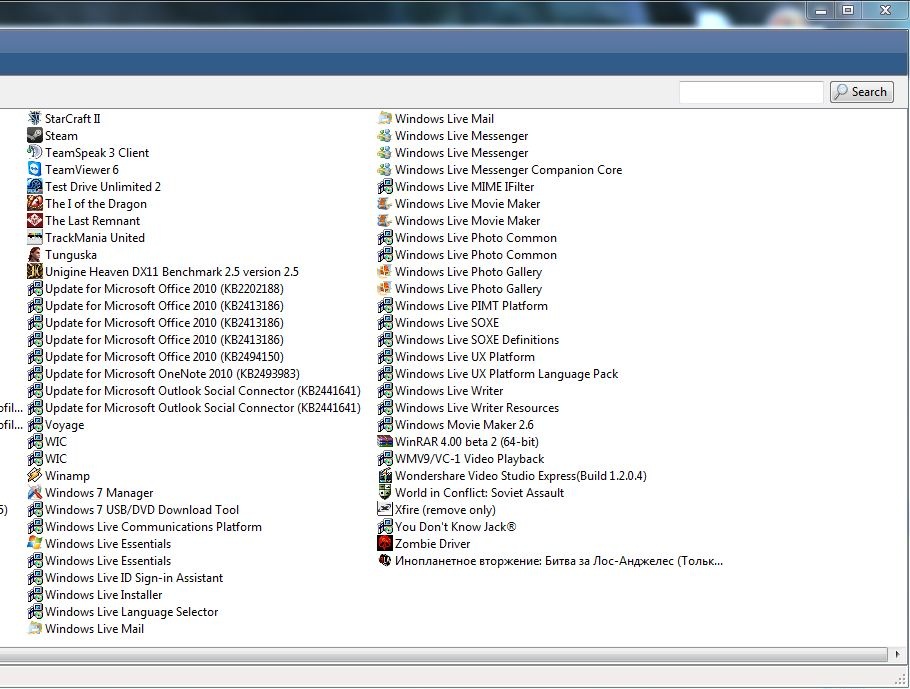The height and width of the screenshot is (689, 910).
Task: Select "Update for Microsoft Office 2010 (KB2494150)"
Action: [x=164, y=356]
